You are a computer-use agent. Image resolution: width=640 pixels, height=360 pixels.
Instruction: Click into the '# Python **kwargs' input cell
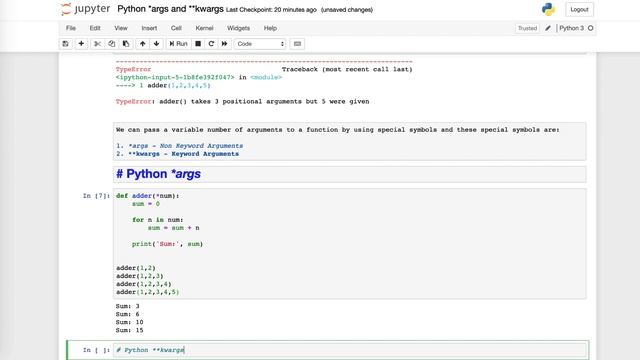(x=350, y=350)
